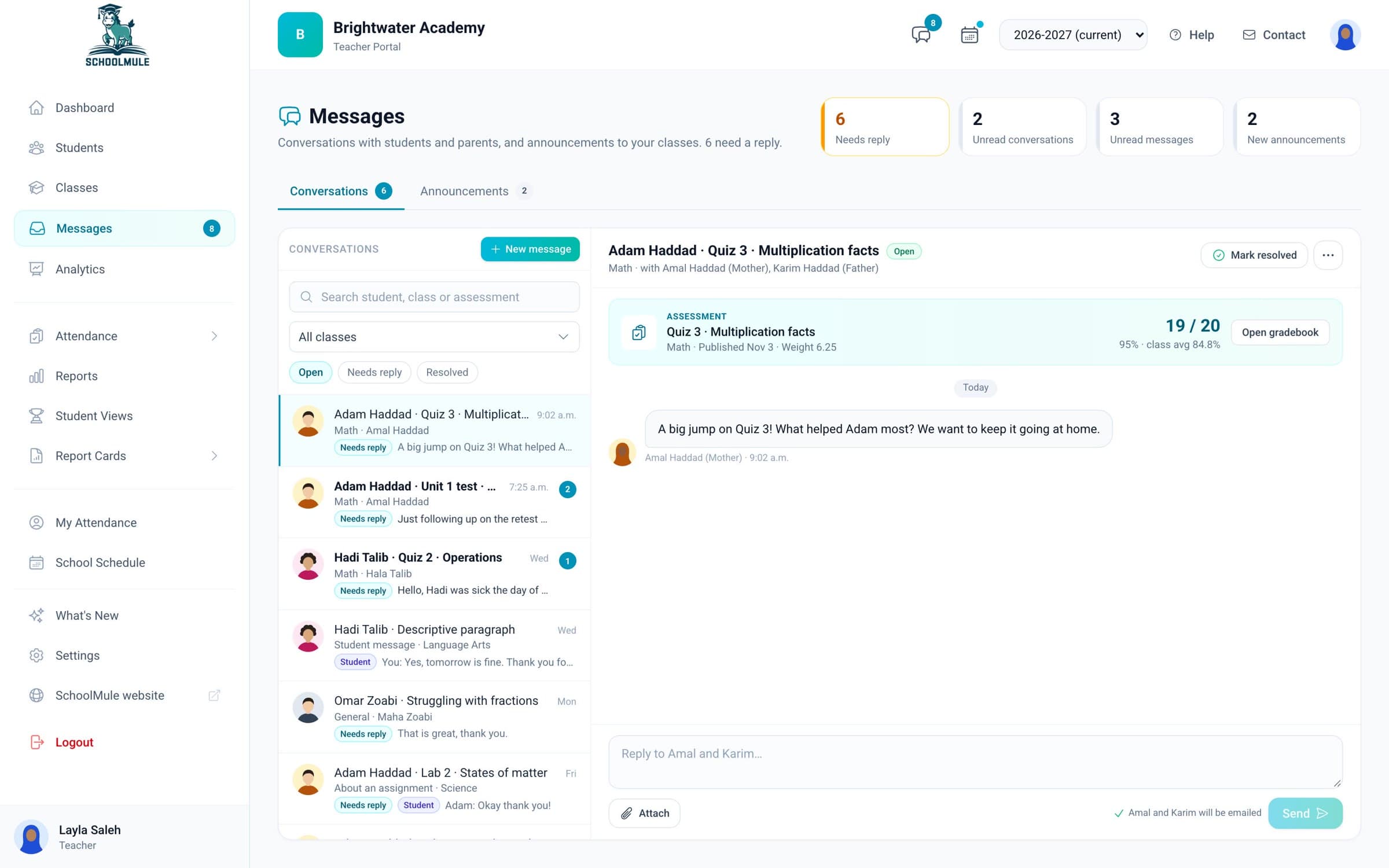Click the SchoolMule donkey logo
The image size is (1389, 868).
(117, 35)
